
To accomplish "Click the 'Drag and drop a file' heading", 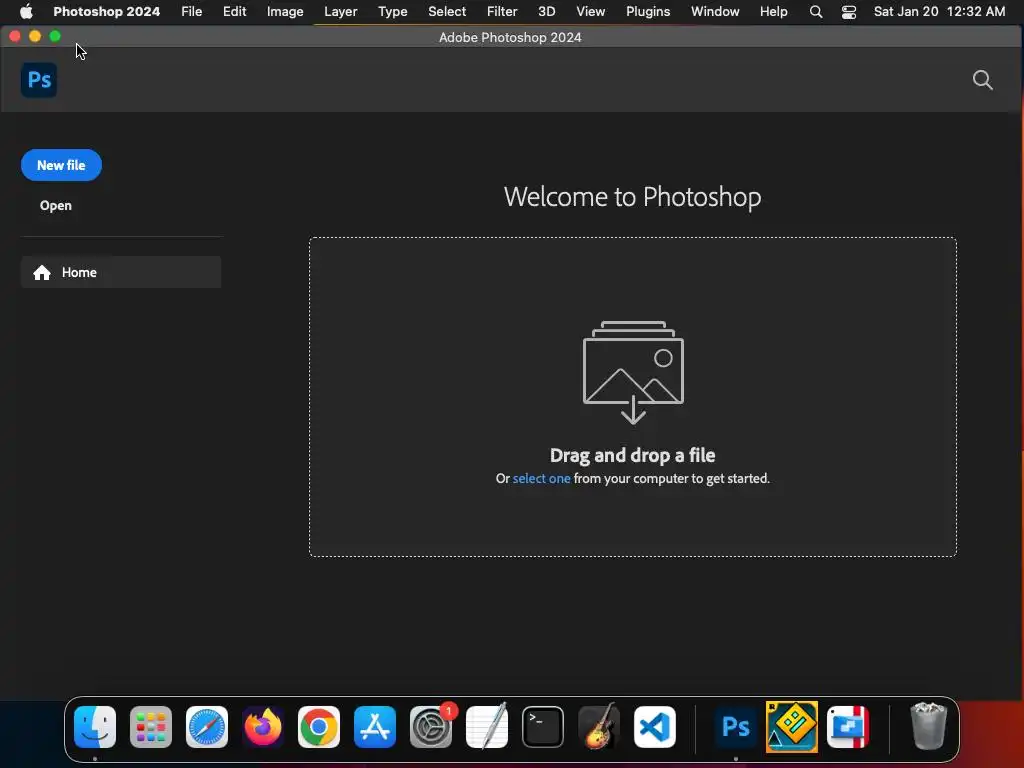I will click(632, 455).
